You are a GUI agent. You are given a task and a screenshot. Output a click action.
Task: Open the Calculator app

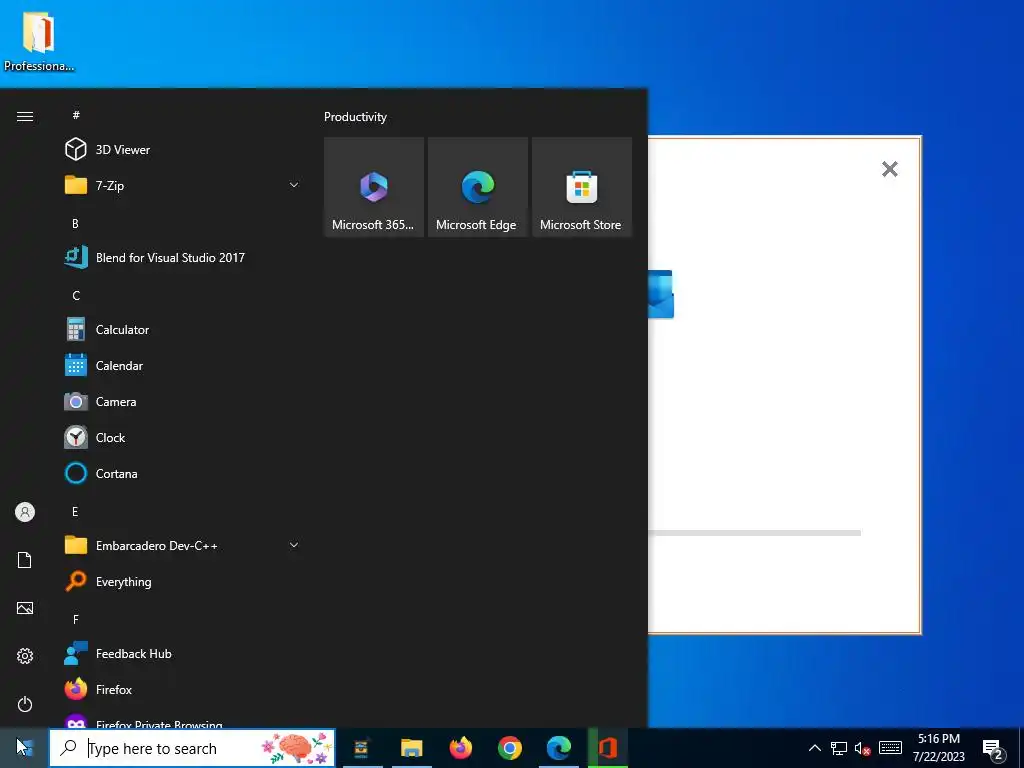coord(183,330)
